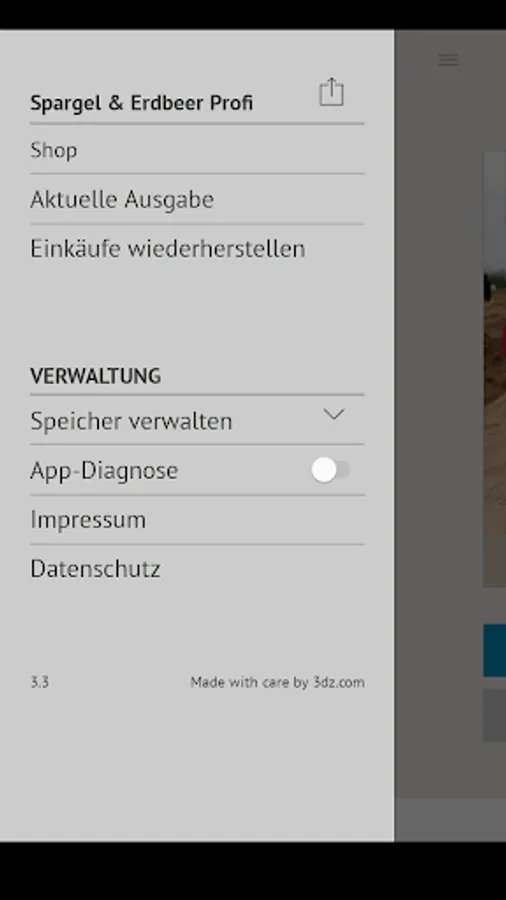This screenshot has width=506, height=900.
Task: Tap the version number 3.3
Action: pyautogui.click(x=40, y=682)
